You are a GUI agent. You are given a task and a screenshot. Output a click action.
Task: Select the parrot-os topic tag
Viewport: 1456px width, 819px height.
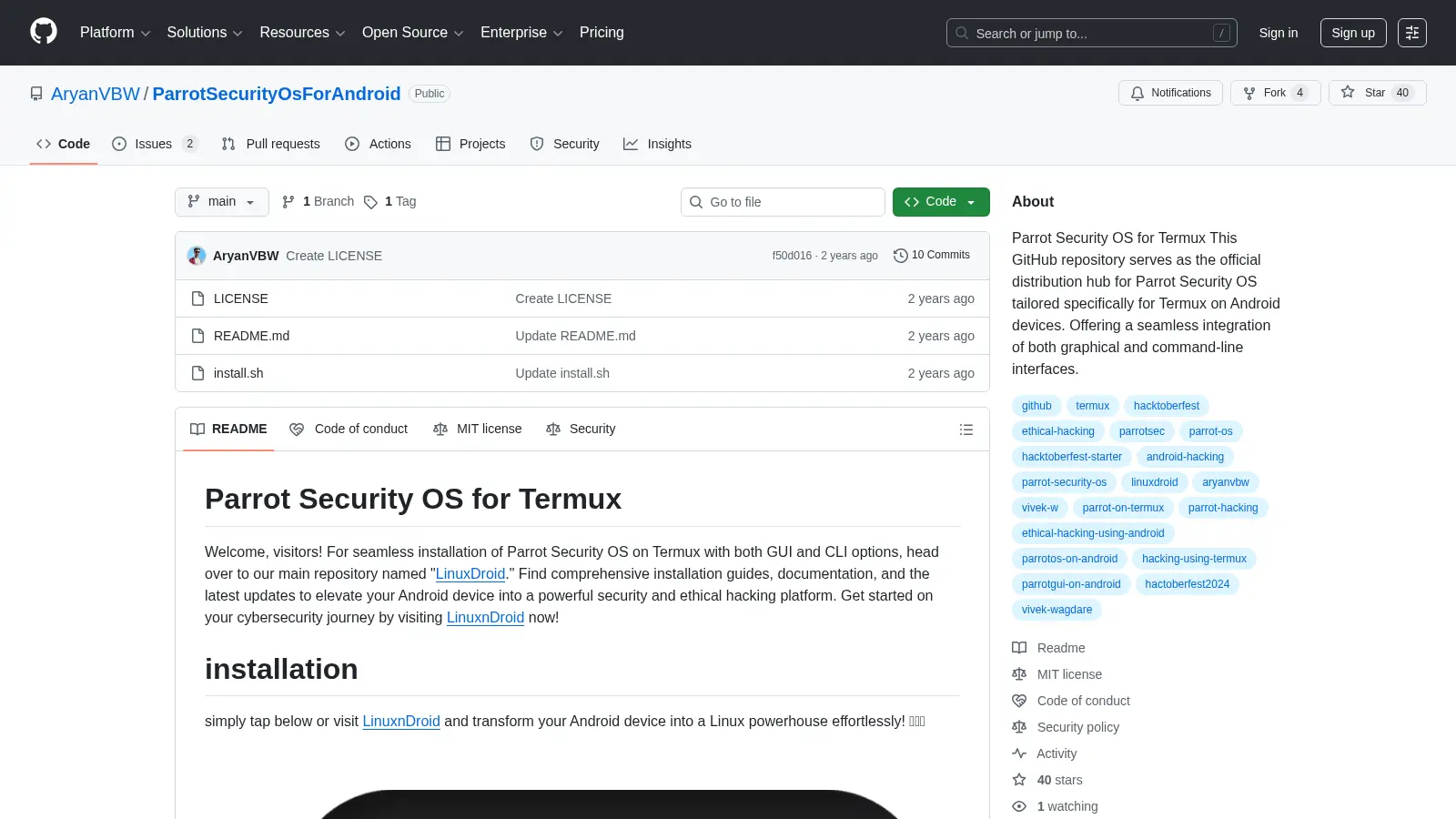[1210, 431]
